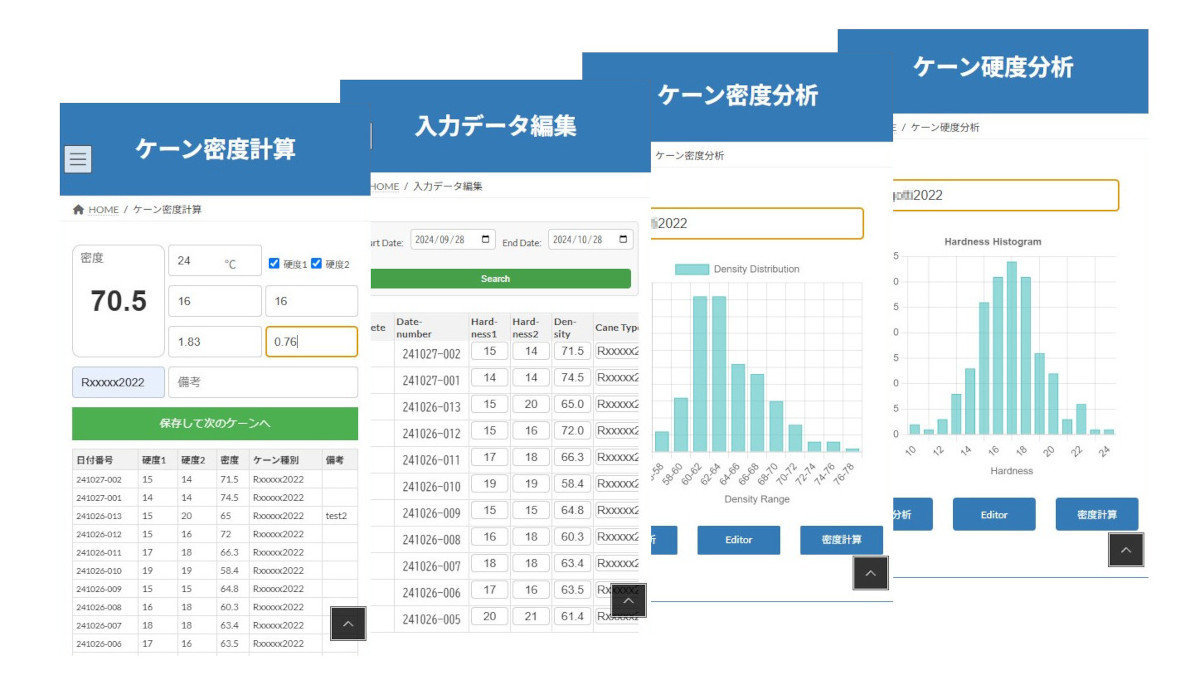The width and height of the screenshot is (1200, 675).
Task: Uncheck the 硬度2 checkbox
Action: 316,263
